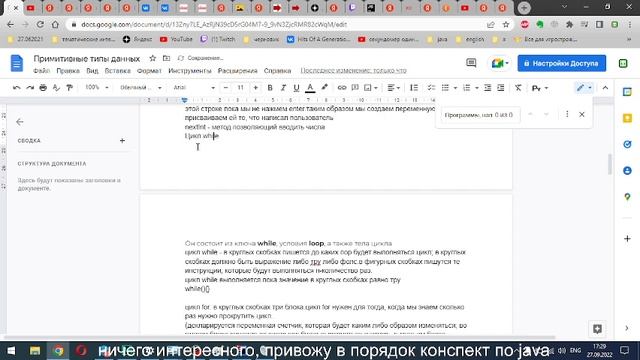Close the document outline with back arrow
Image resolution: width=640 pixels, height=360 pixels.
tap(20, 122)
